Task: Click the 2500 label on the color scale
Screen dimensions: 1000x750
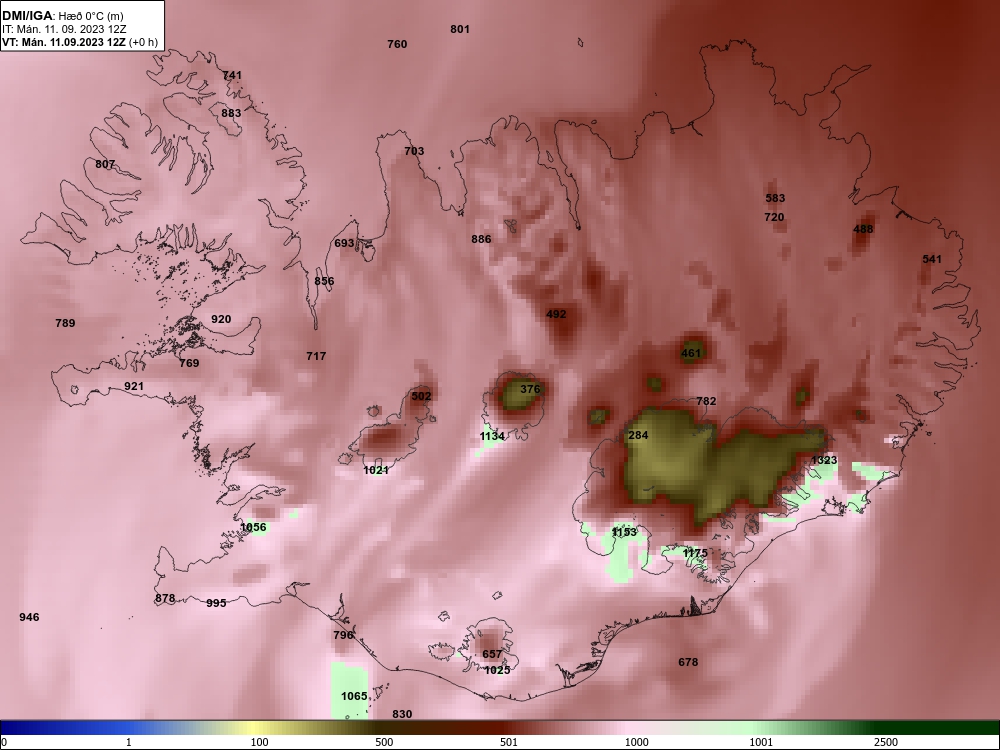Action: coord(886,742)
